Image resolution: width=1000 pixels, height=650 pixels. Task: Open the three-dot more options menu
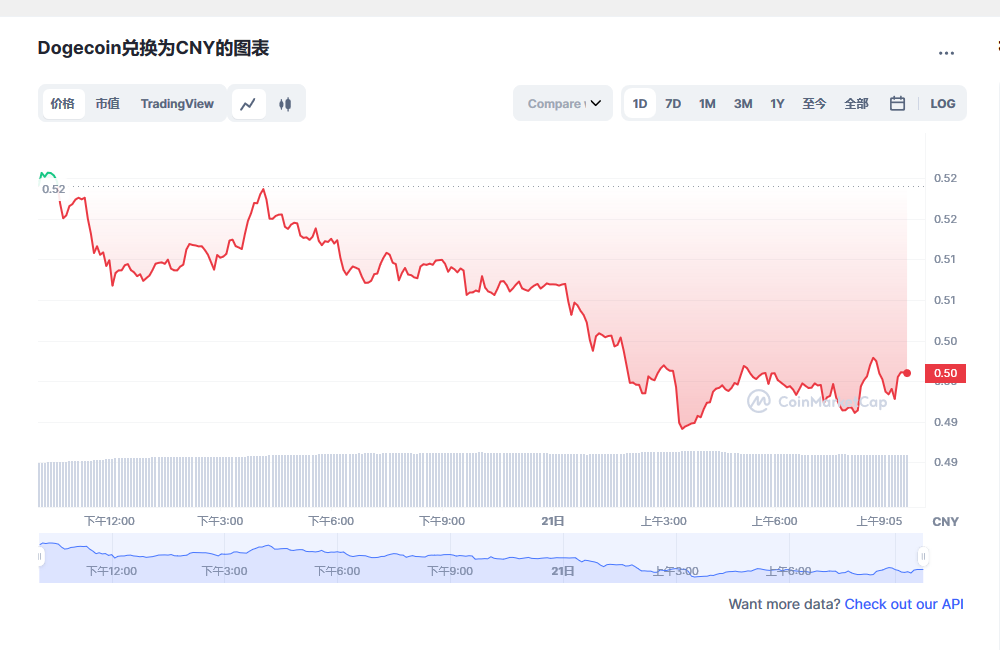click(946, 53)
